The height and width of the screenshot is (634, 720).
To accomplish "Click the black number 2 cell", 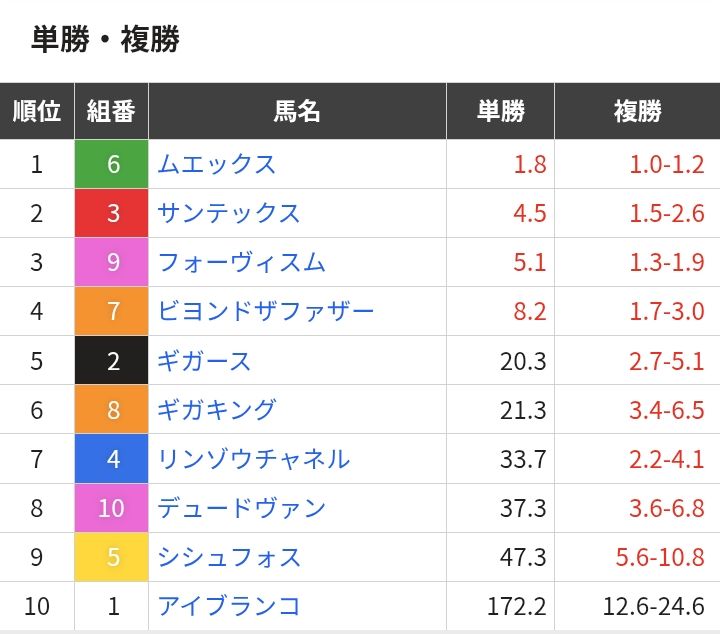I will coord(112,360).
